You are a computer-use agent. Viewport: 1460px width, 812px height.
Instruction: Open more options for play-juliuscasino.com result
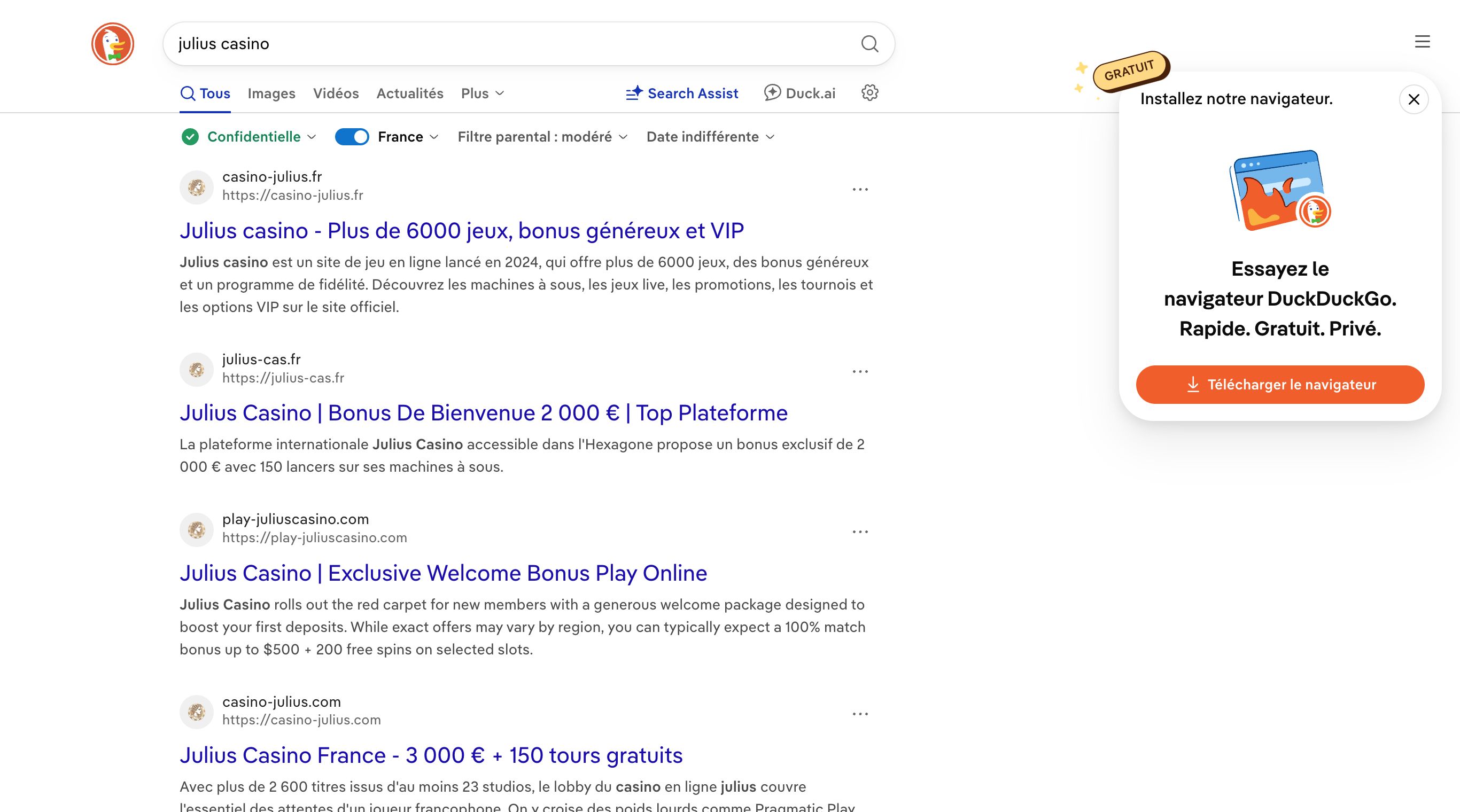[x=860, y=532]
